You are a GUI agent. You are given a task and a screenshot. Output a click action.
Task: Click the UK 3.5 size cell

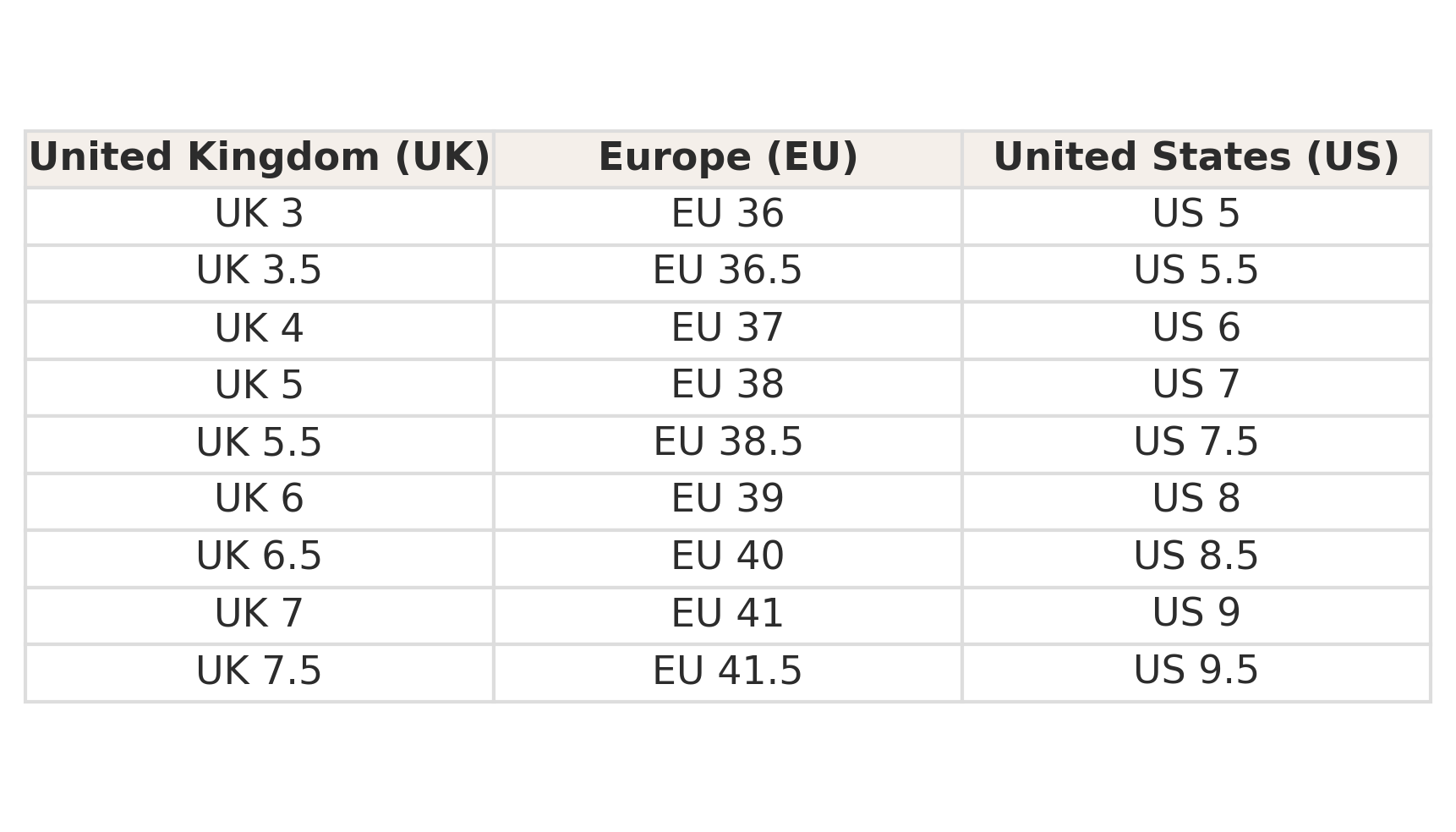(260, 272)
